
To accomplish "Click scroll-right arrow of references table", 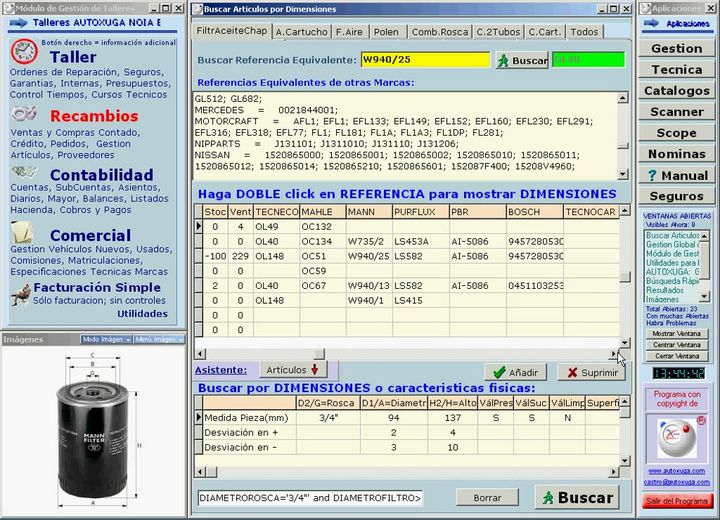I will pyautogui.click(x=613, y=354).
